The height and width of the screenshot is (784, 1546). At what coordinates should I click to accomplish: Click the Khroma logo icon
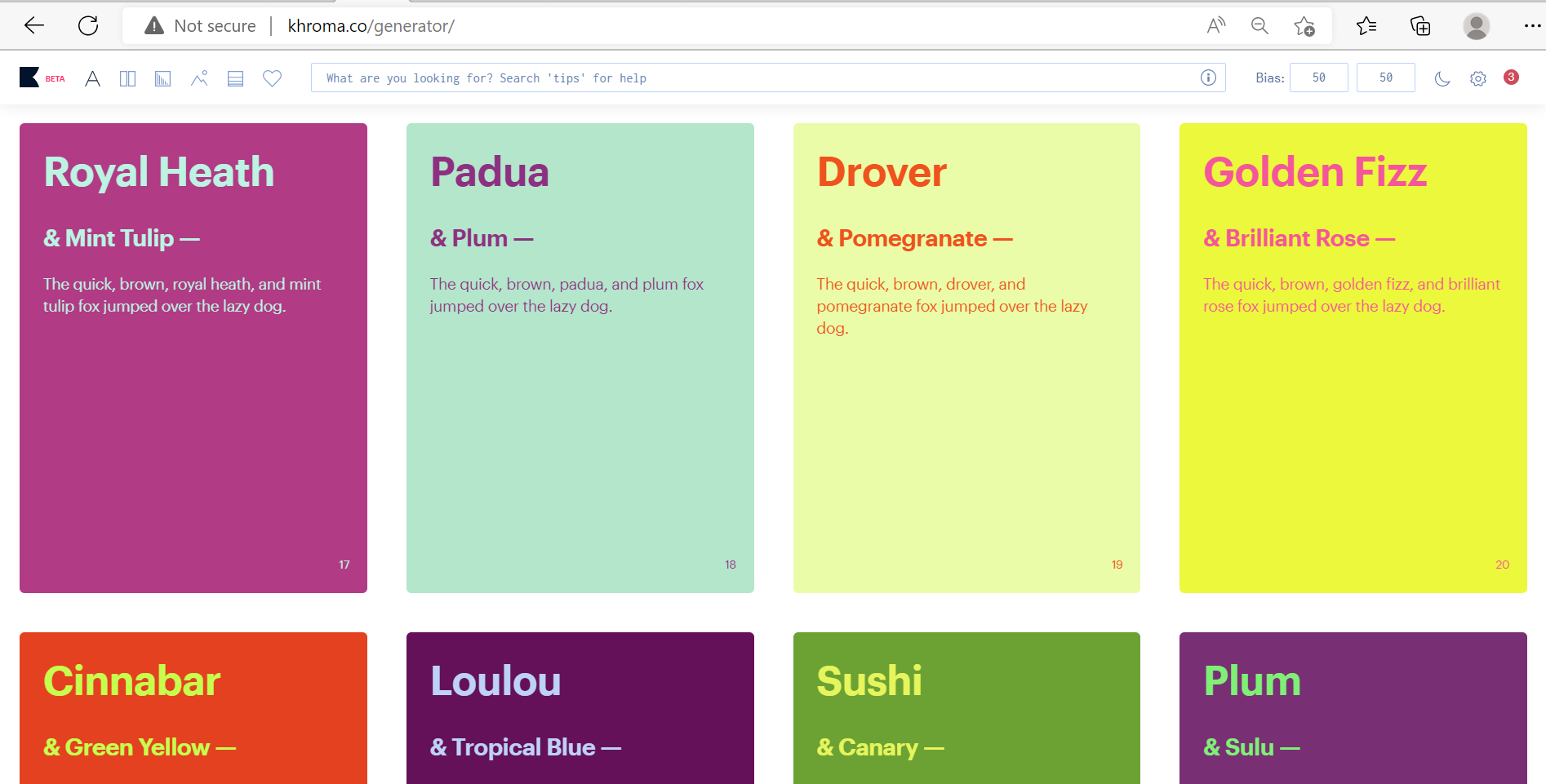click(x=29, y=78)
